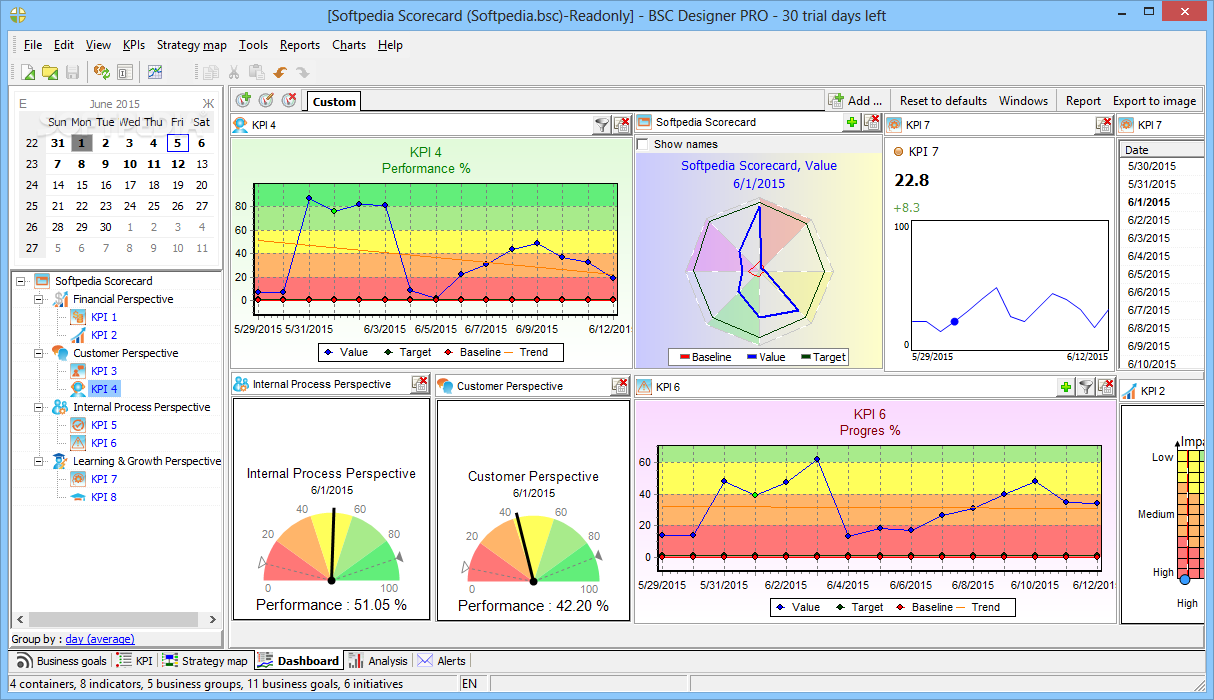The height and width of the screenshot is (700, 1214).
Task: Select KPI 5 in the tree
Action: pyautogui.click(x=104, y=425)
